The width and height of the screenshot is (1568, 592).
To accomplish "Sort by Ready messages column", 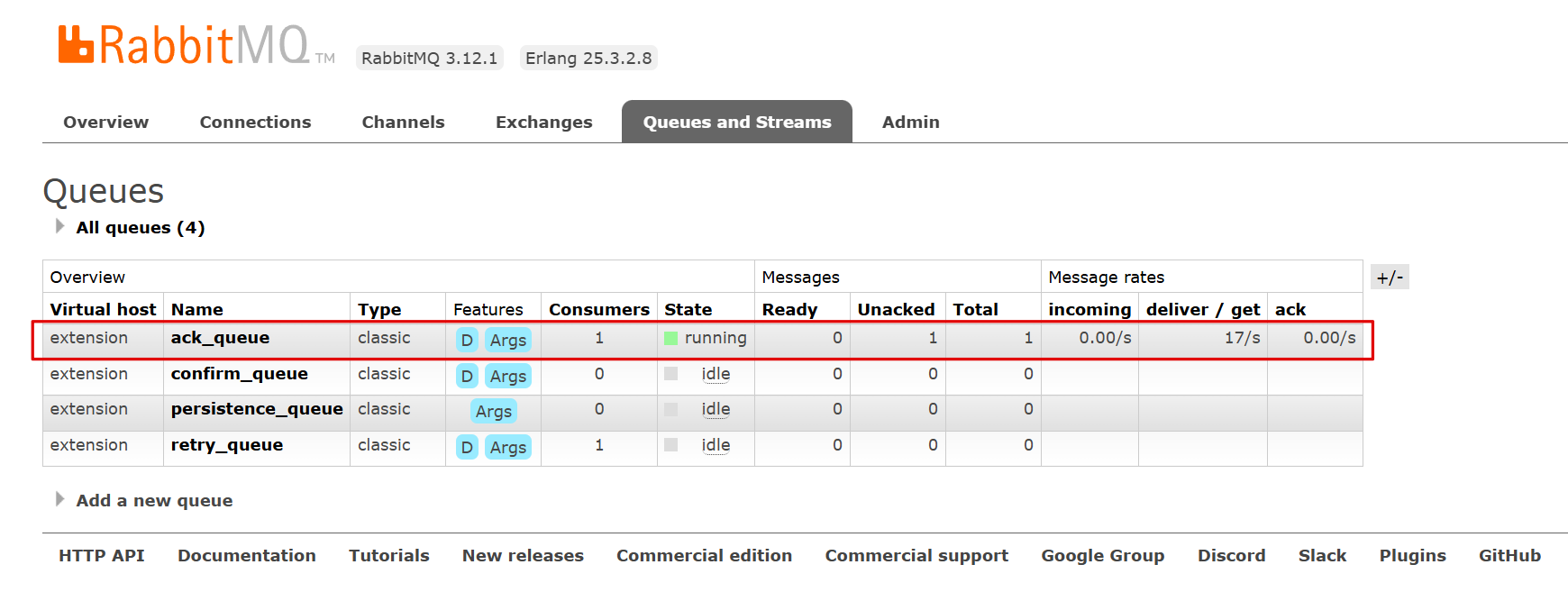I will 789,309.
